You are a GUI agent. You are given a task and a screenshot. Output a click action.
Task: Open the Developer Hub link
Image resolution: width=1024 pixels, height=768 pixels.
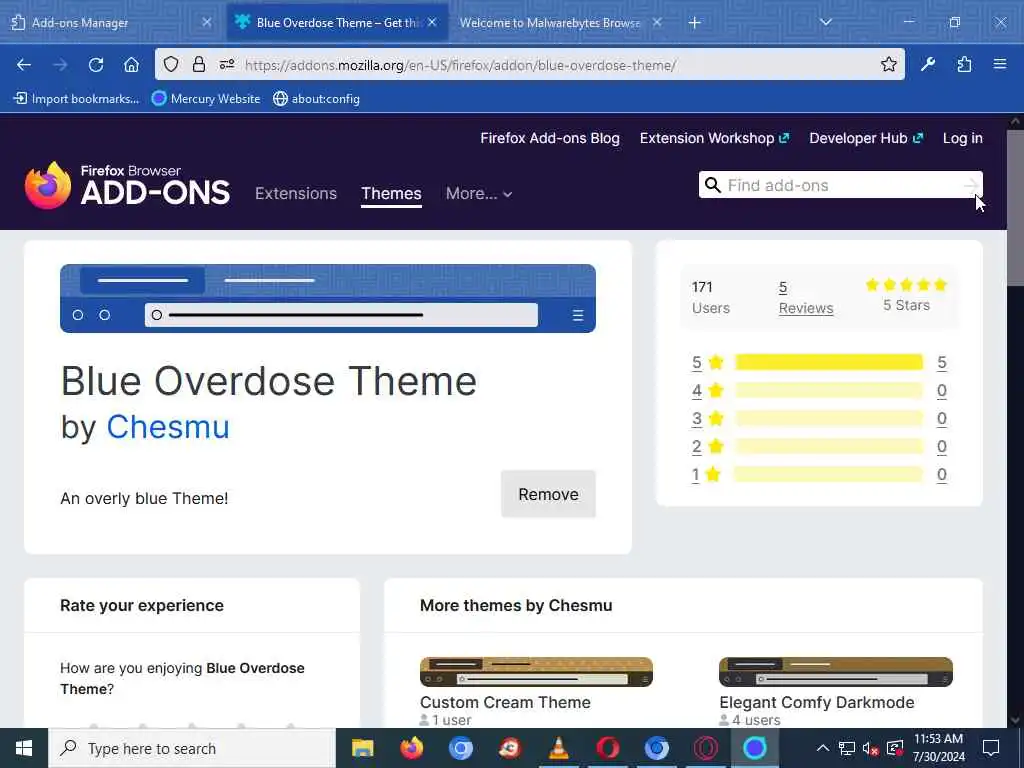click(x=866, y=138)
